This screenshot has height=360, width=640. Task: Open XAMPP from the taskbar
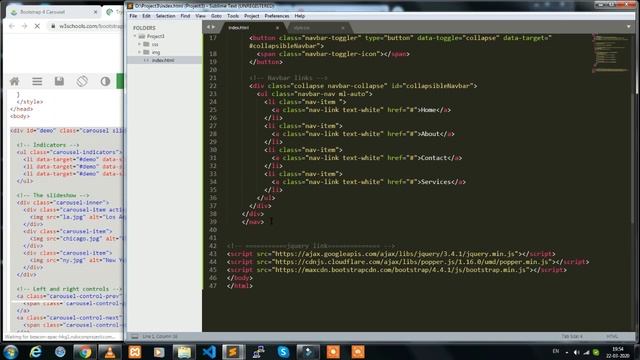coord(135,352)
